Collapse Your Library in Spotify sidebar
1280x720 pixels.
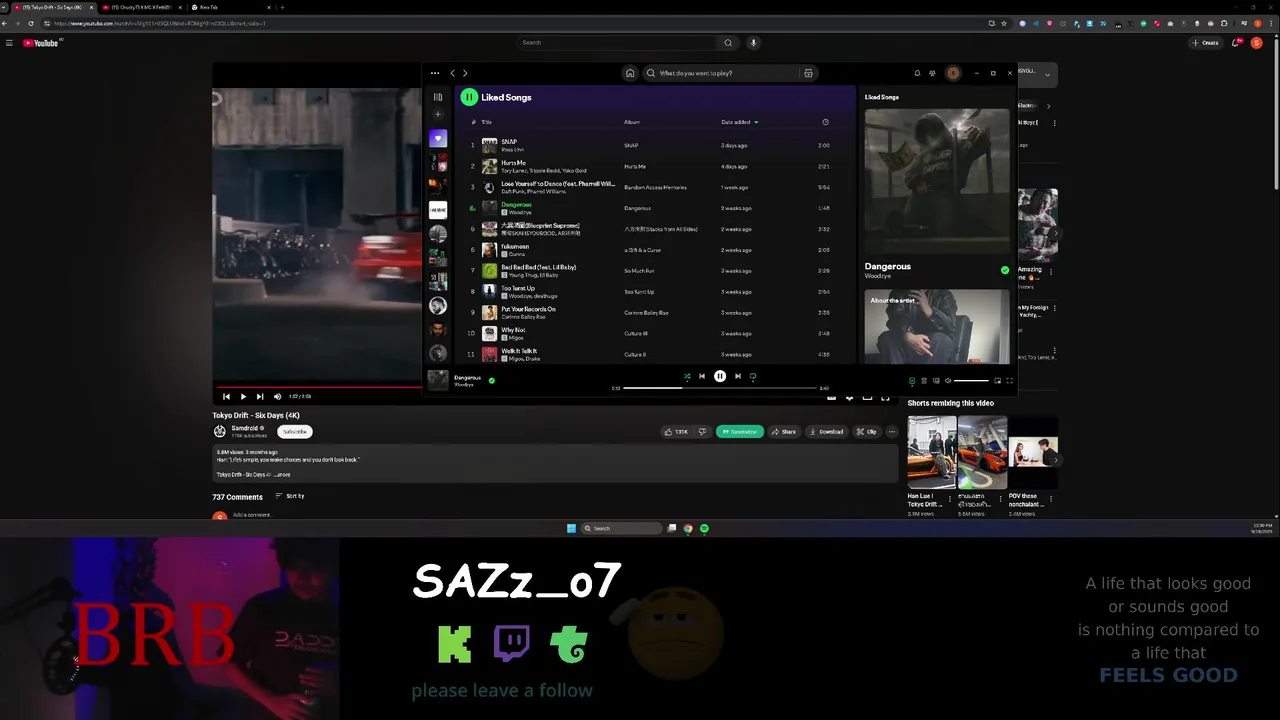click(437, 97)
